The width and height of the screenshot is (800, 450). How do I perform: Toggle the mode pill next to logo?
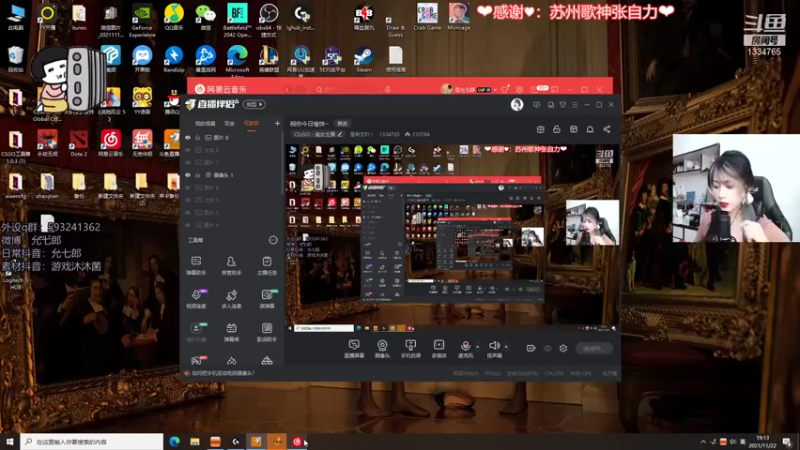pos(254,104)
